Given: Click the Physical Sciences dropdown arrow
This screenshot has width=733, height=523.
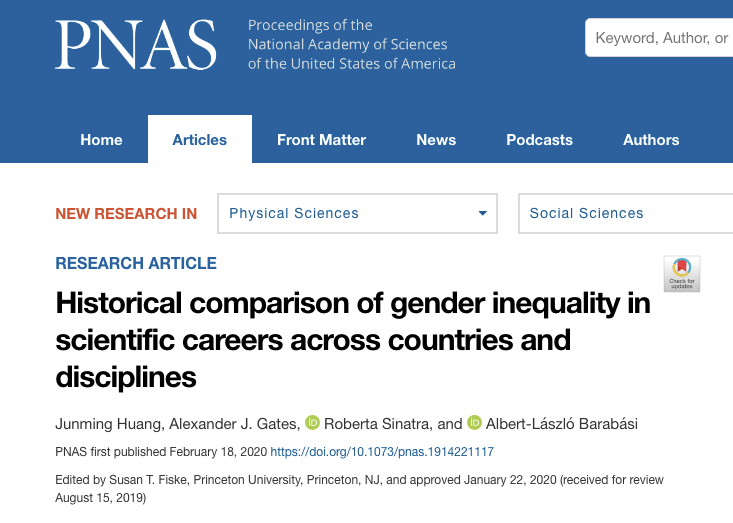Looking at the screenshot, I should point(484,213).
